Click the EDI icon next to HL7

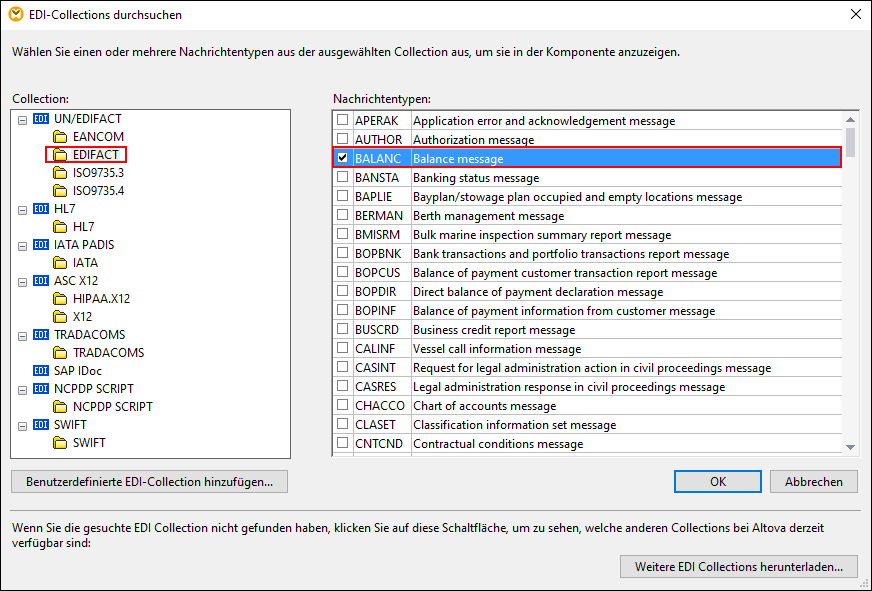coord(41,209)
